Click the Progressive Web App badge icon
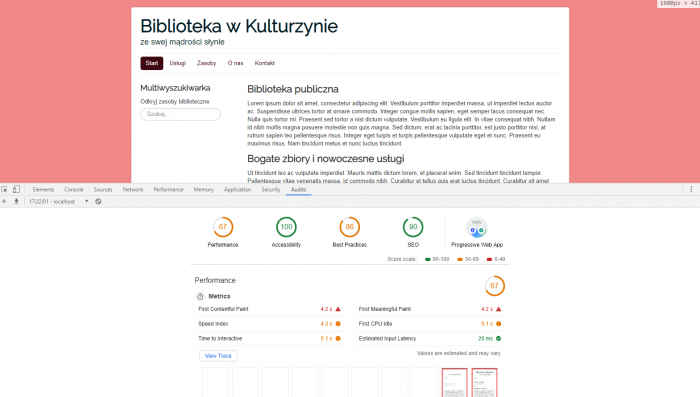 click(477, 227)
